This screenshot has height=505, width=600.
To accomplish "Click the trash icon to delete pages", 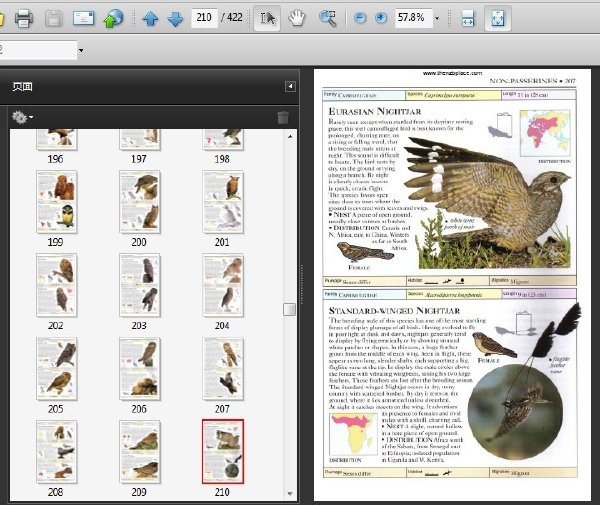I will click(x=283, y=117).
